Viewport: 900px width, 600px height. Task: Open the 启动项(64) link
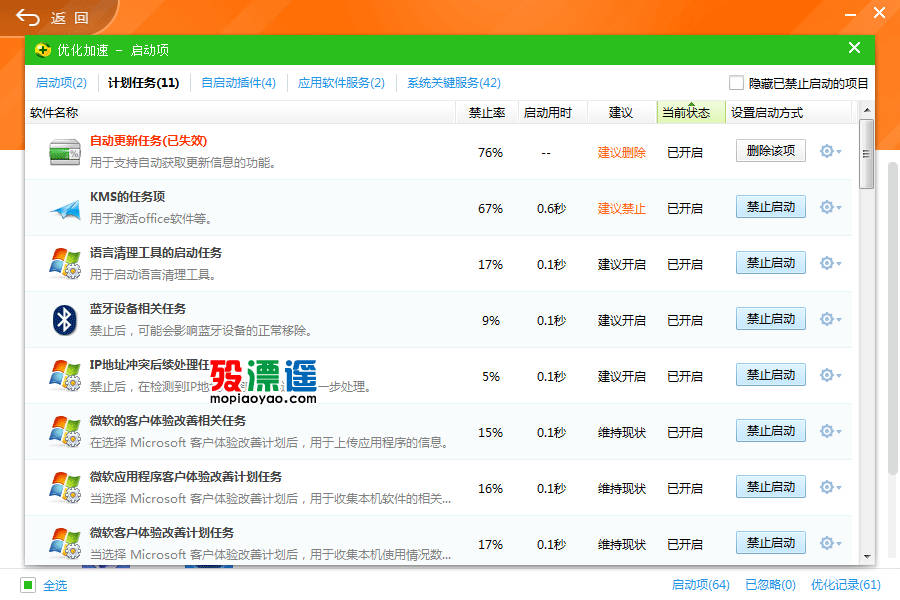(x=701, y=584)
